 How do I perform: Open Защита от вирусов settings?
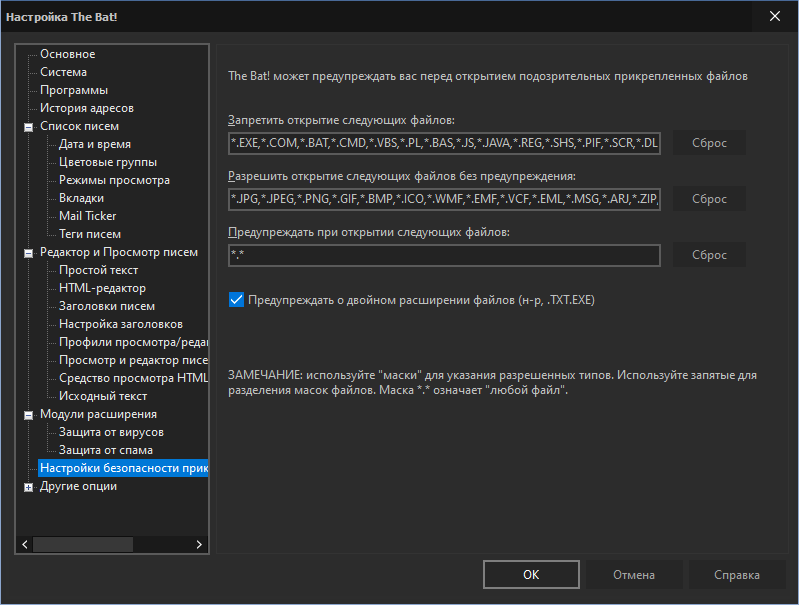(111, 432)
